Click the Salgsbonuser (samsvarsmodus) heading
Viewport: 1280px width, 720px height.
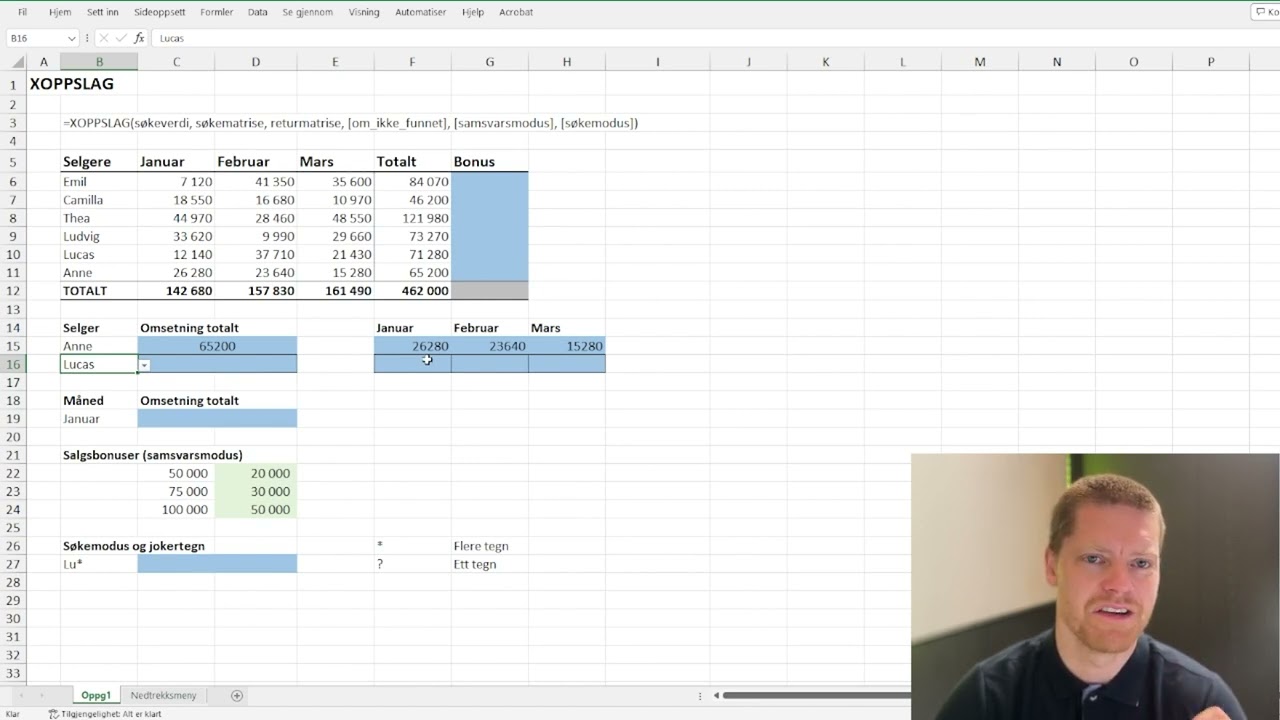click(152, 455)
